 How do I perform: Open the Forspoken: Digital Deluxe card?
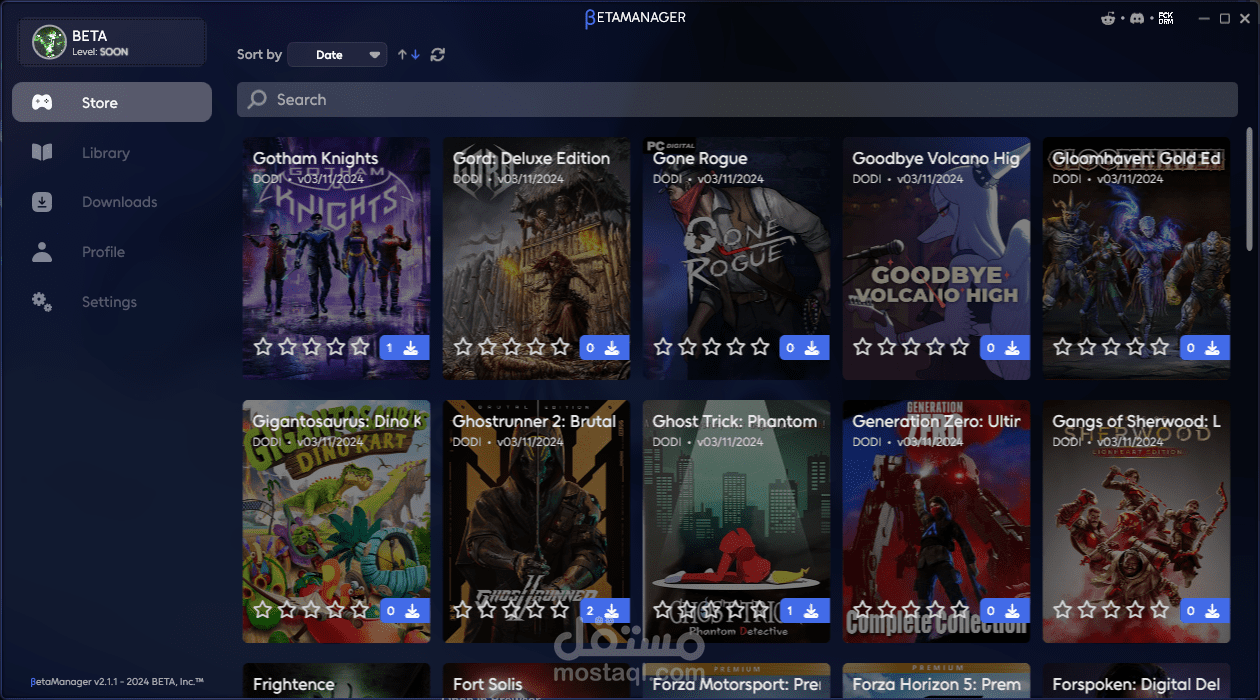click(1137, 681)
